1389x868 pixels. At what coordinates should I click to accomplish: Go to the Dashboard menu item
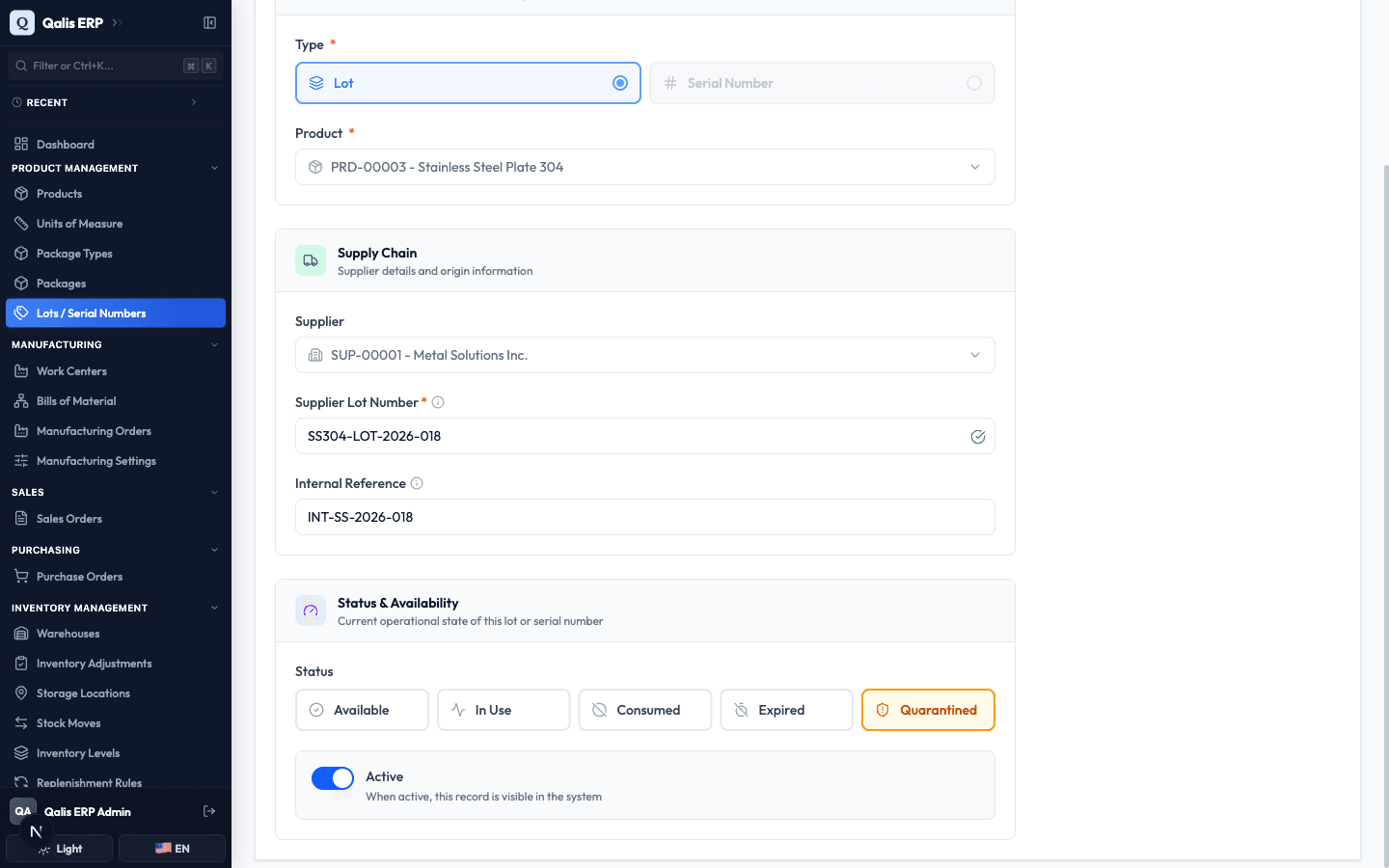click(116, 144)
